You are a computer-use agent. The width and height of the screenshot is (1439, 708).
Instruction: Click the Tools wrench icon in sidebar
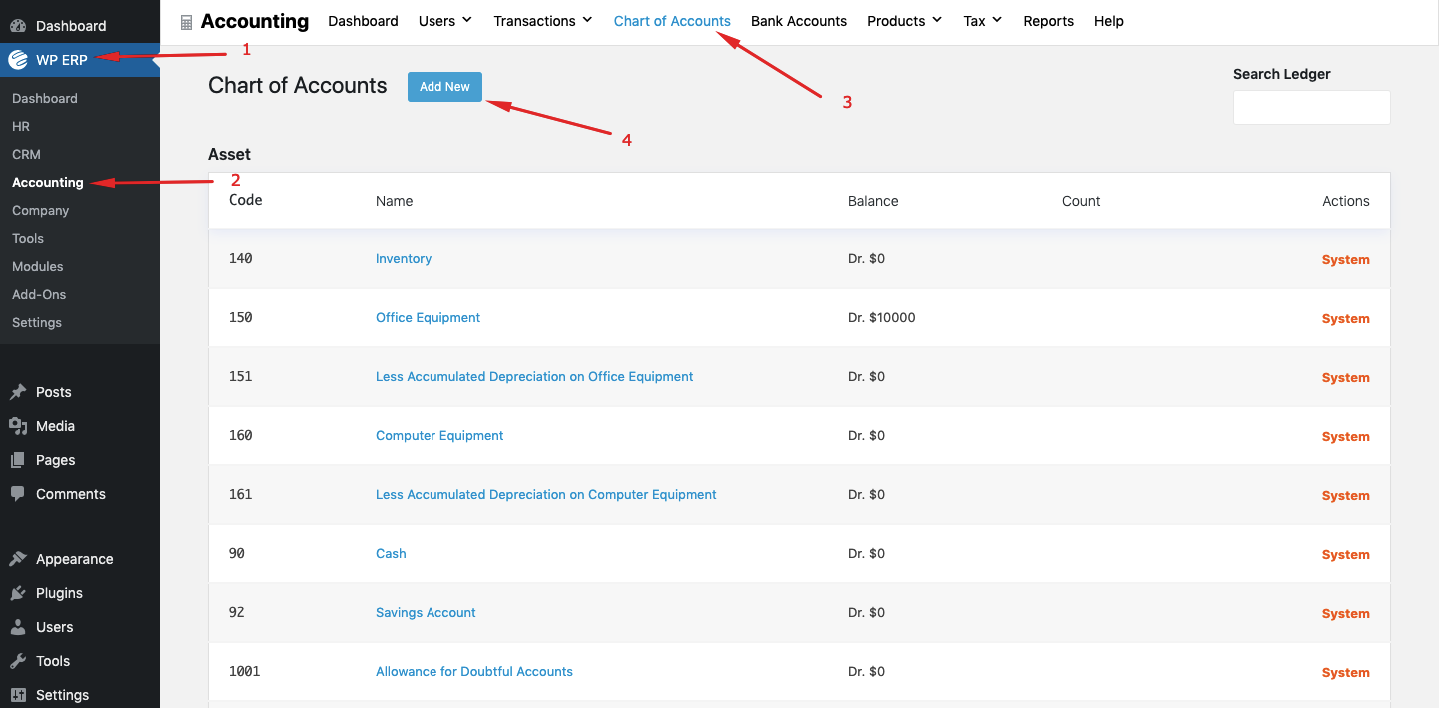[x=18, y=661]
